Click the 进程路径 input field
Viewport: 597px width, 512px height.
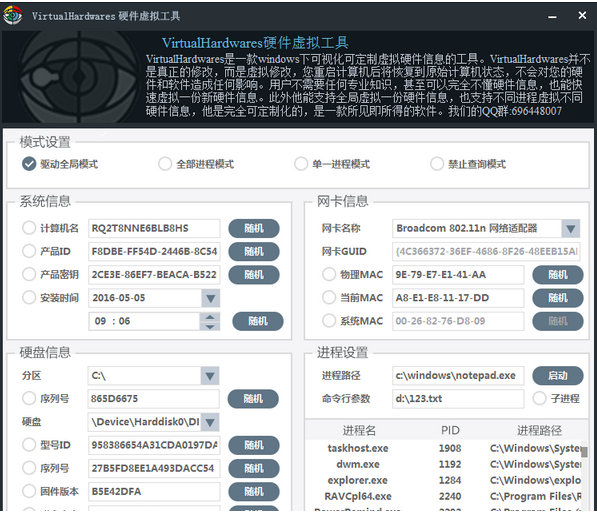click(x=458, y=376)
